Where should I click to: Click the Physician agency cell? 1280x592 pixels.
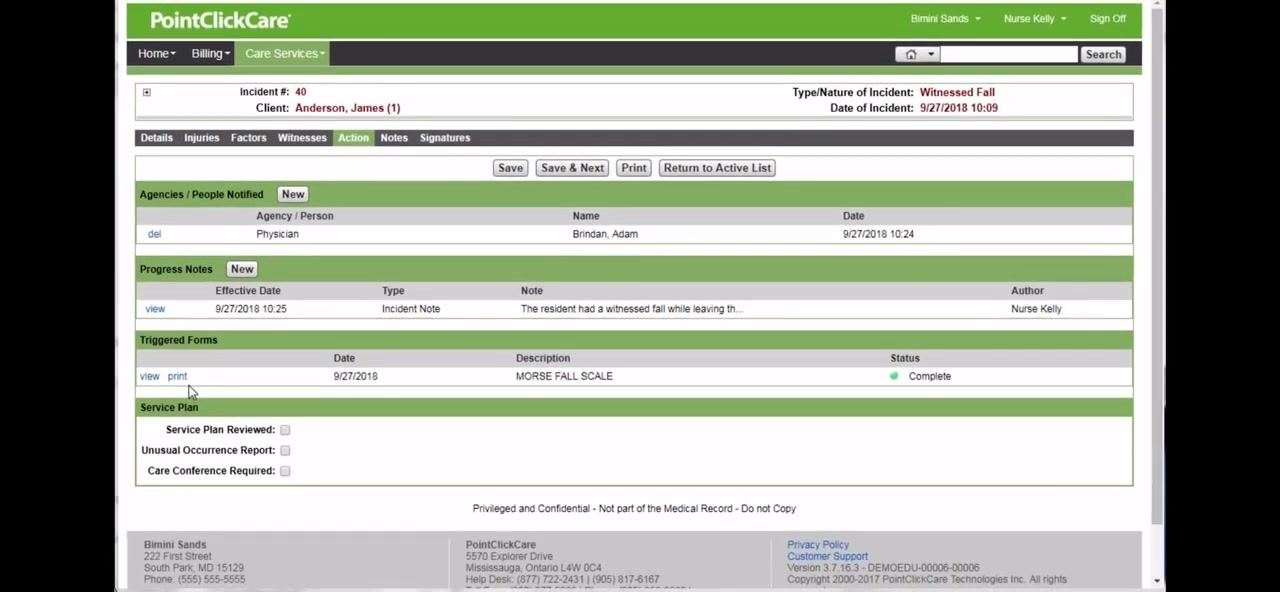(x=277, y=234)
